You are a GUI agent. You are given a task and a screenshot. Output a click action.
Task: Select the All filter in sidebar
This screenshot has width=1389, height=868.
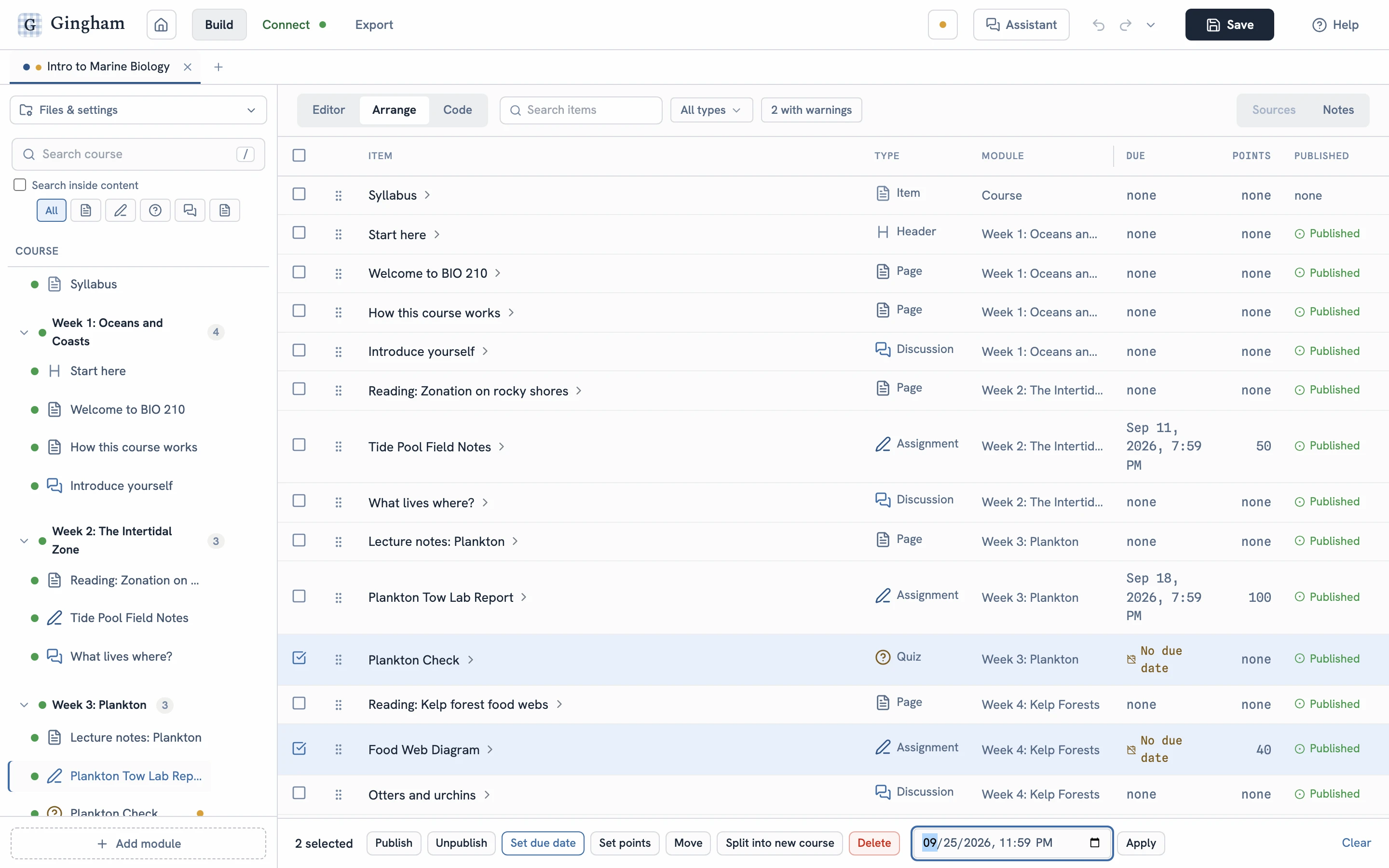click(x=52, y=210)
